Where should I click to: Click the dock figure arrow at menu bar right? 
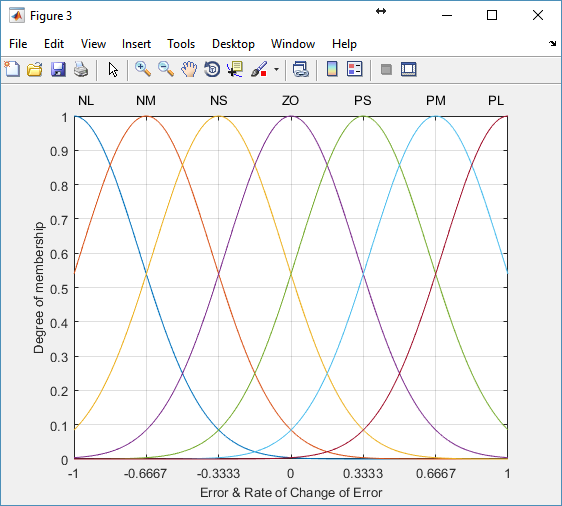coord(552,43)
